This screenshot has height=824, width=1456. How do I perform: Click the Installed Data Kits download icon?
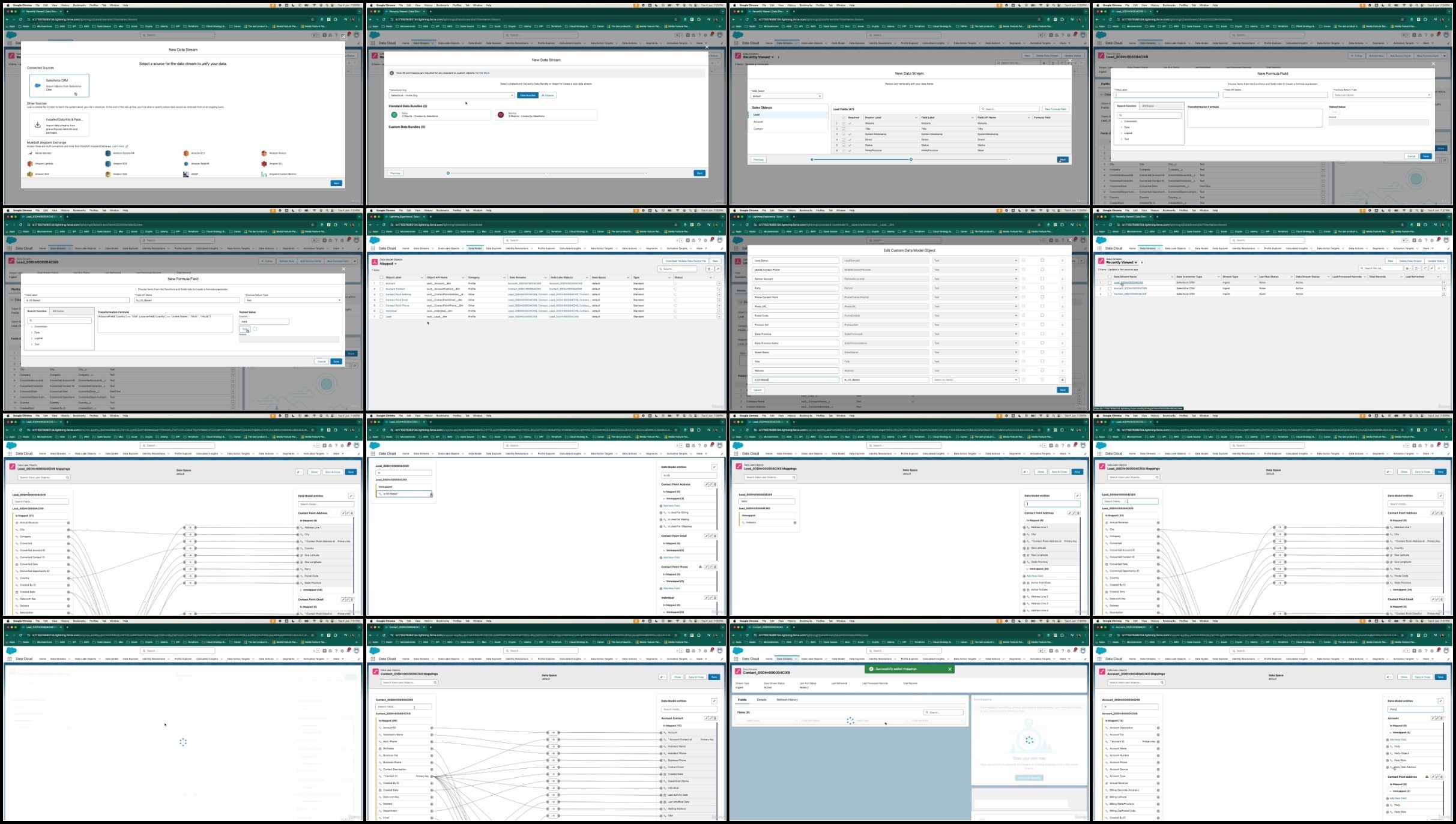click(x=38, y=125)
